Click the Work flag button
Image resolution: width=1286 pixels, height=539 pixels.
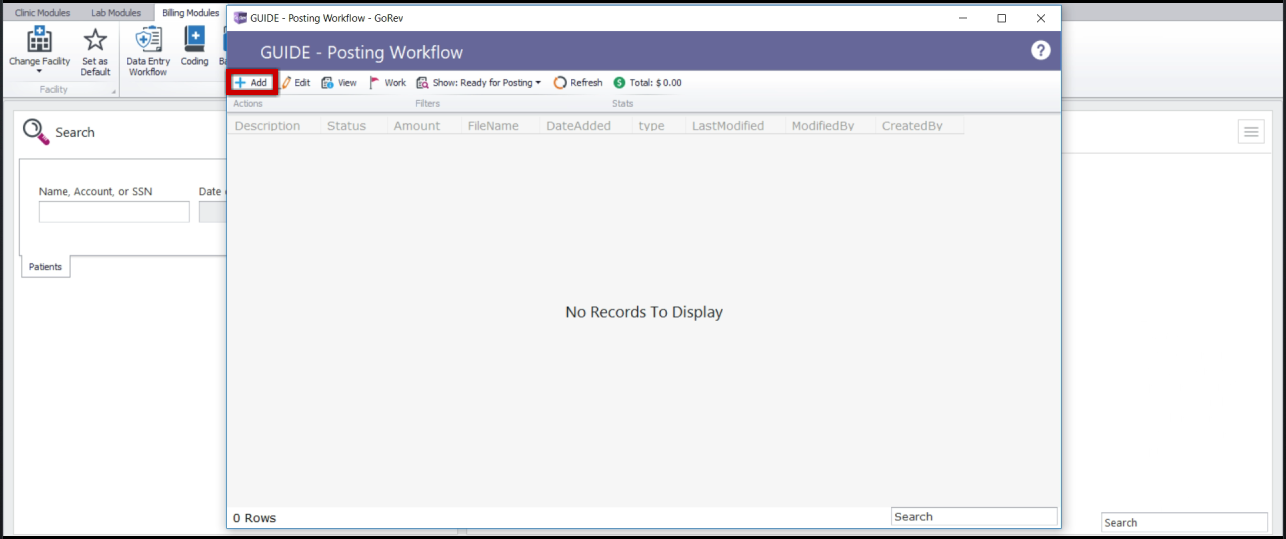click(x=387, y=83)
